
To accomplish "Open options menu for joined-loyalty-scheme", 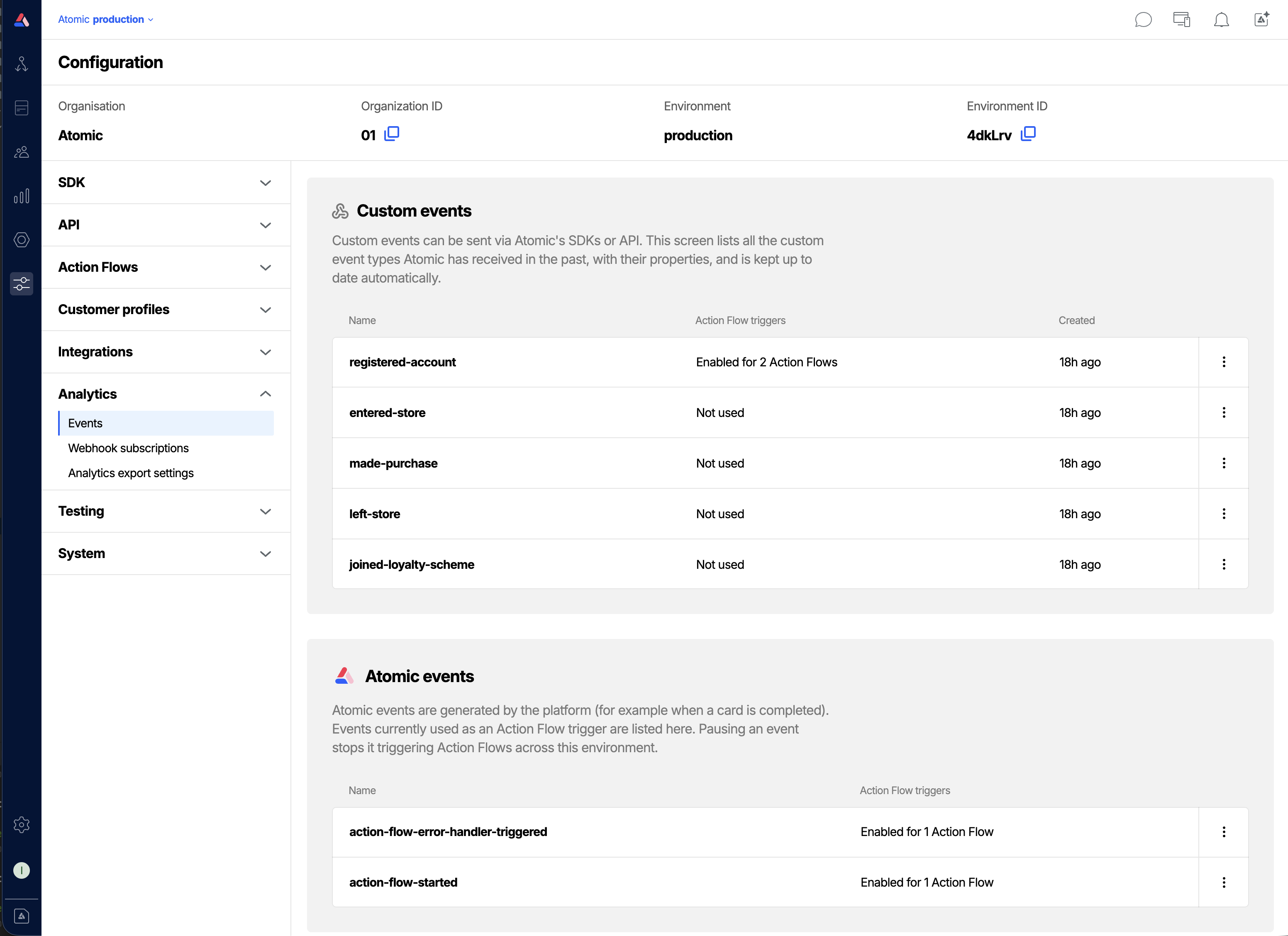I will (x=1224, y=564).
